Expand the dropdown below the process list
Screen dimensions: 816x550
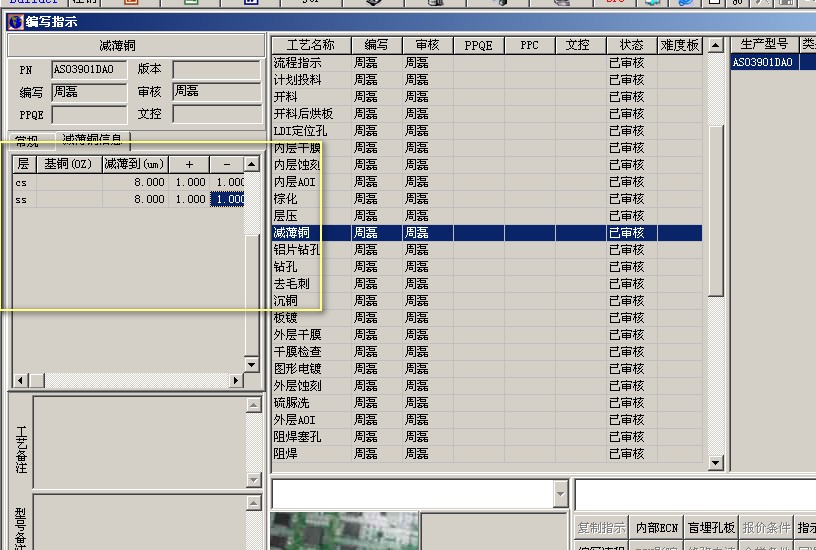[x=560, y=493]
